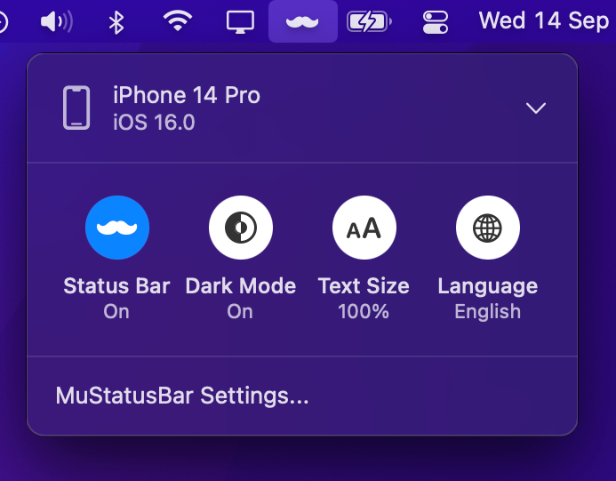This screenshot has width=616, height=481.
Task: Open the Language globe control
Action: [x=488, y=228]
